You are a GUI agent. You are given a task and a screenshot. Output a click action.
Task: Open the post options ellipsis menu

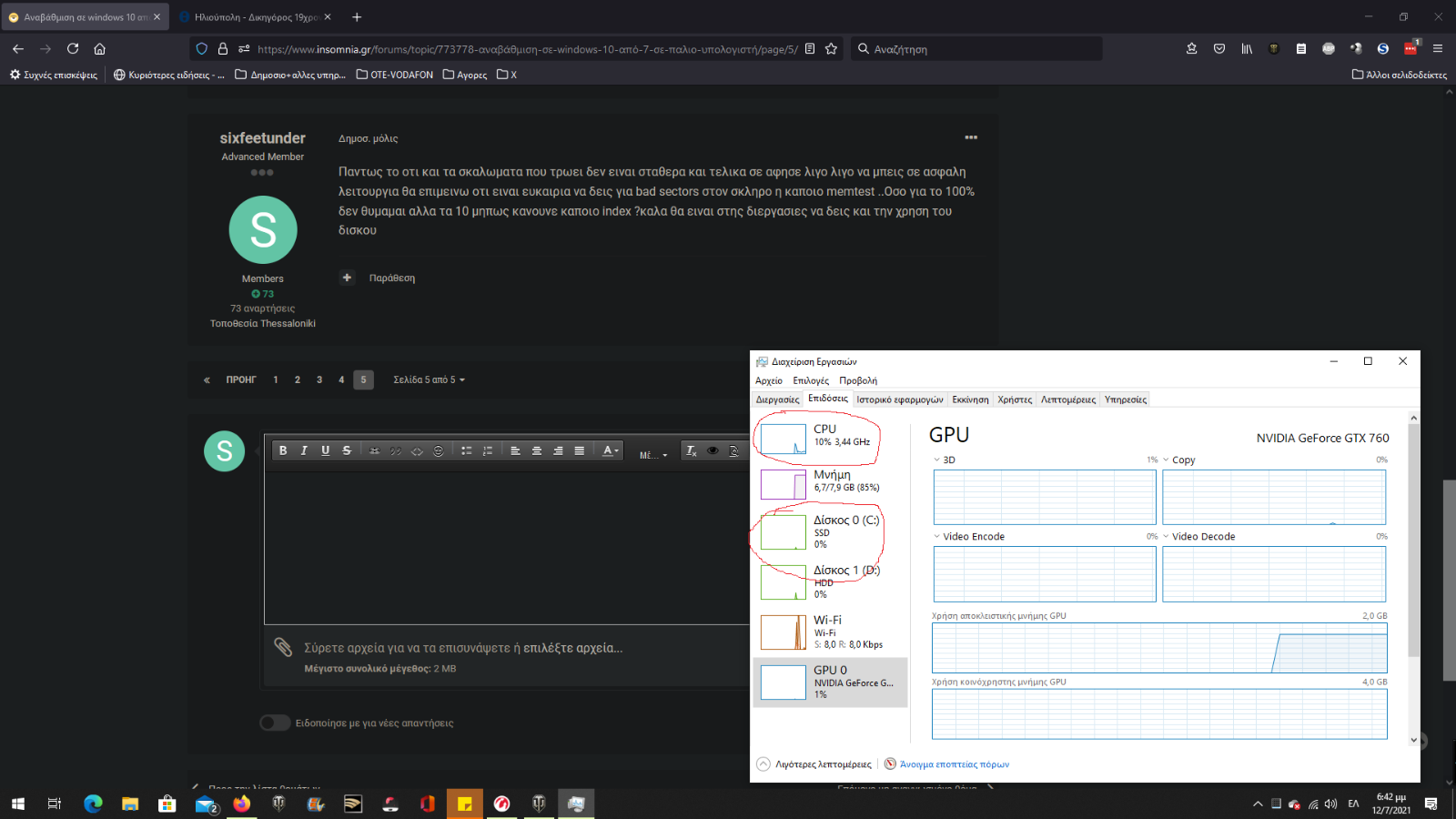point(971,137)
